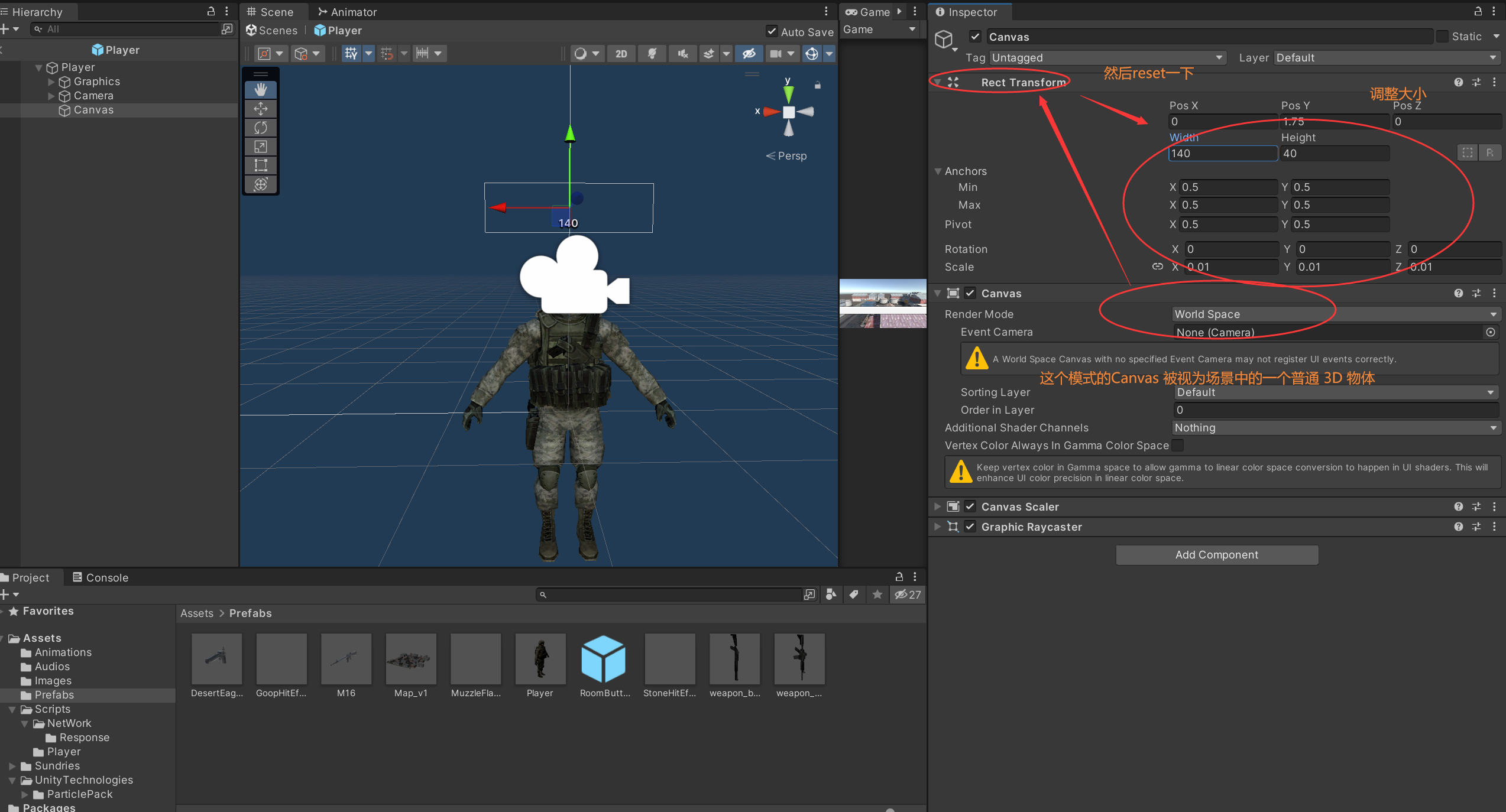Toggle Rect Transform raw edit mode button
Screen dimensions: 1506x812
pyautogui.click(x=1489, y=153)
